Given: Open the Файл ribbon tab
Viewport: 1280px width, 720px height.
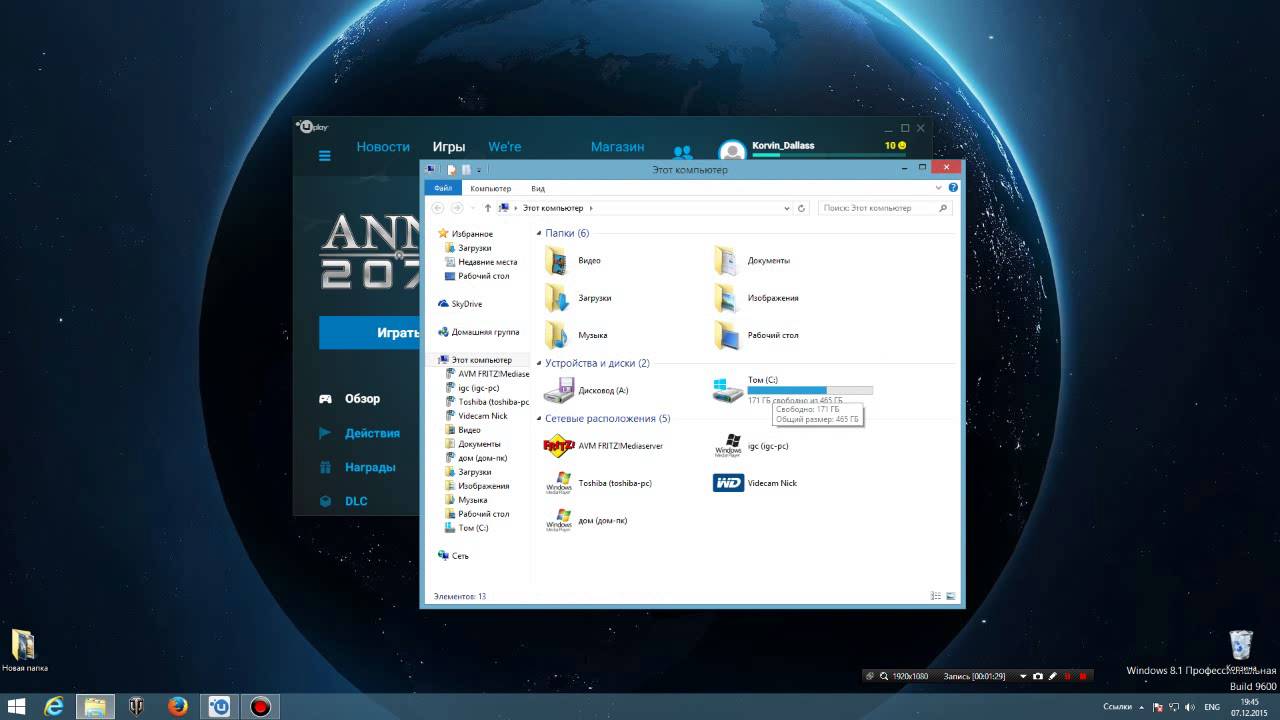Looking at the screenshot, I should (443, 188).
